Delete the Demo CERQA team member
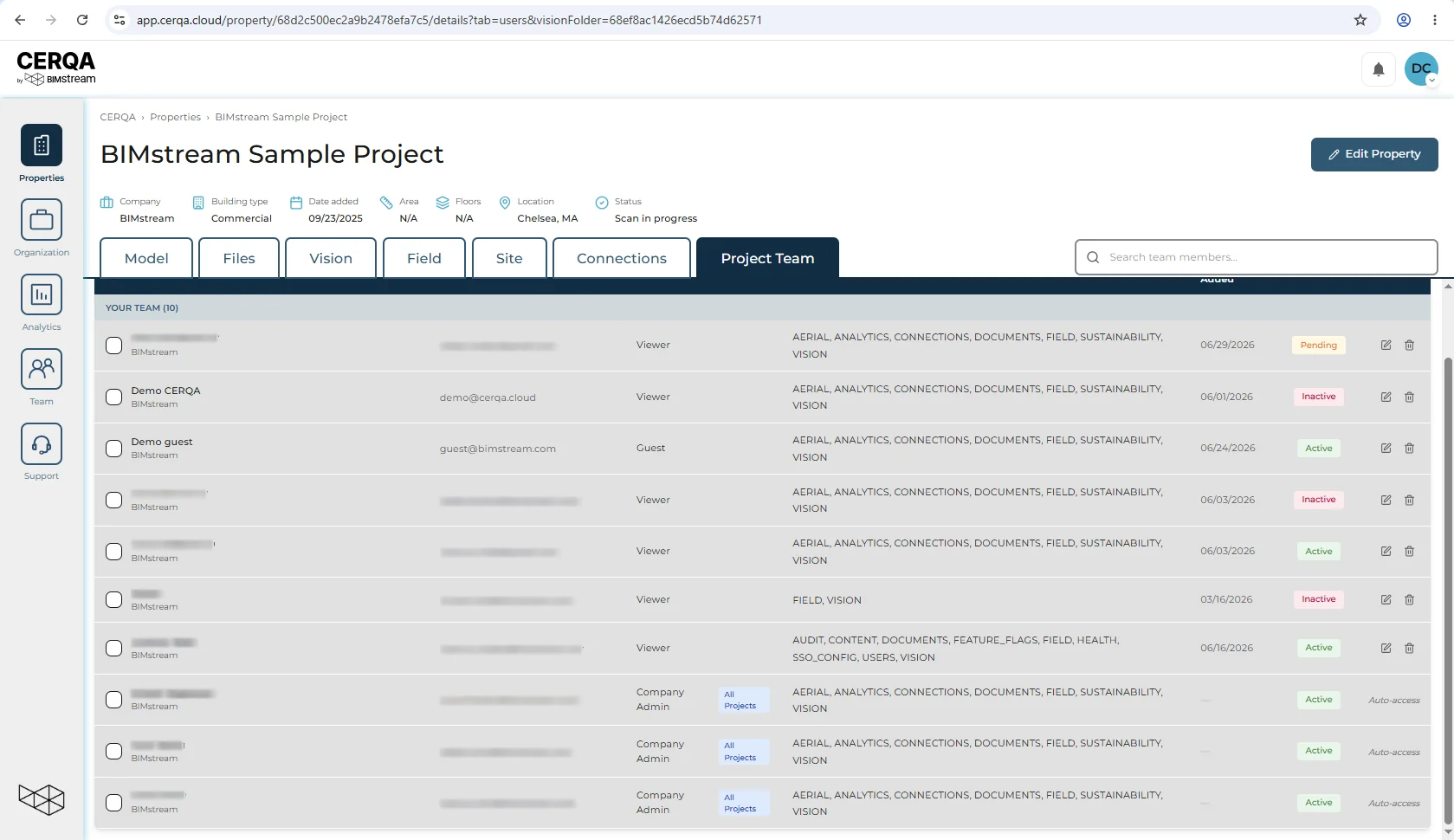 (1409, 397)
